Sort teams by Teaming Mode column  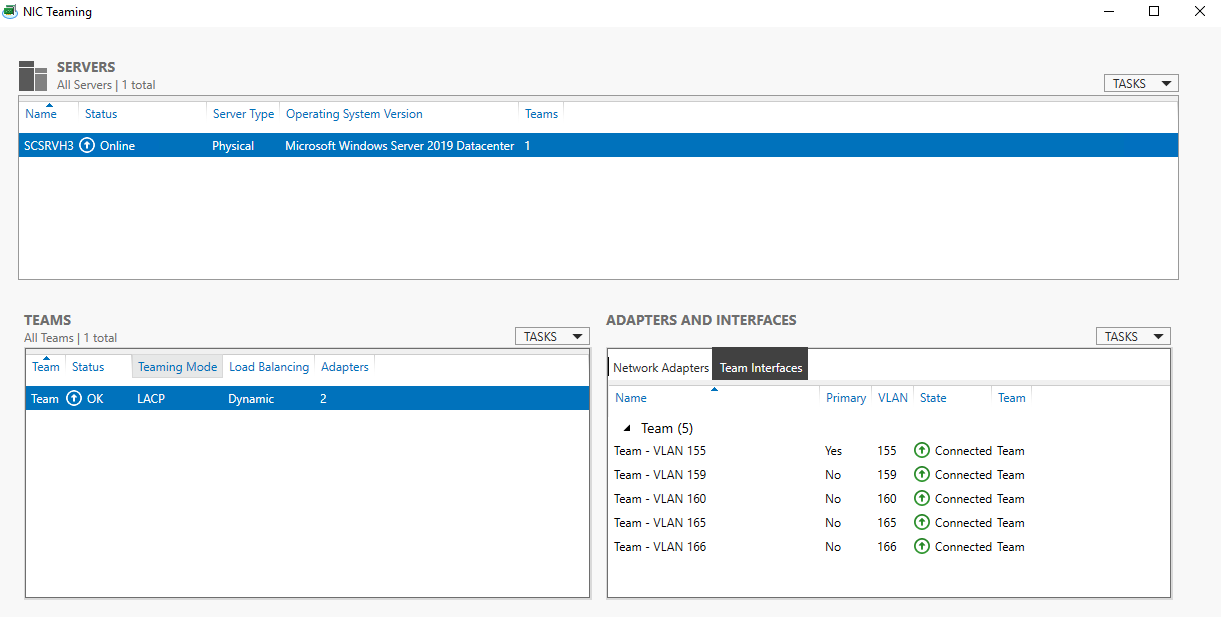[177, 367]
